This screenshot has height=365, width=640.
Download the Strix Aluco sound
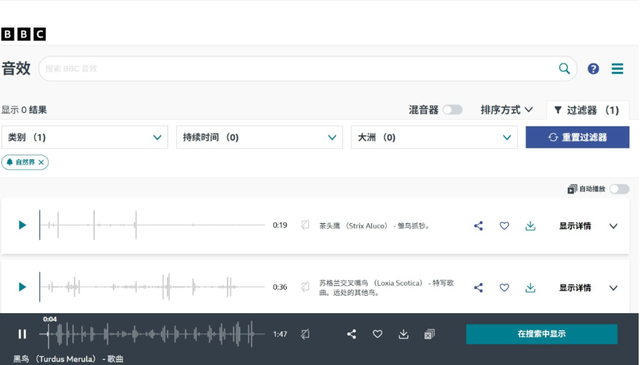pyautogui.click(x=530, y=226)
